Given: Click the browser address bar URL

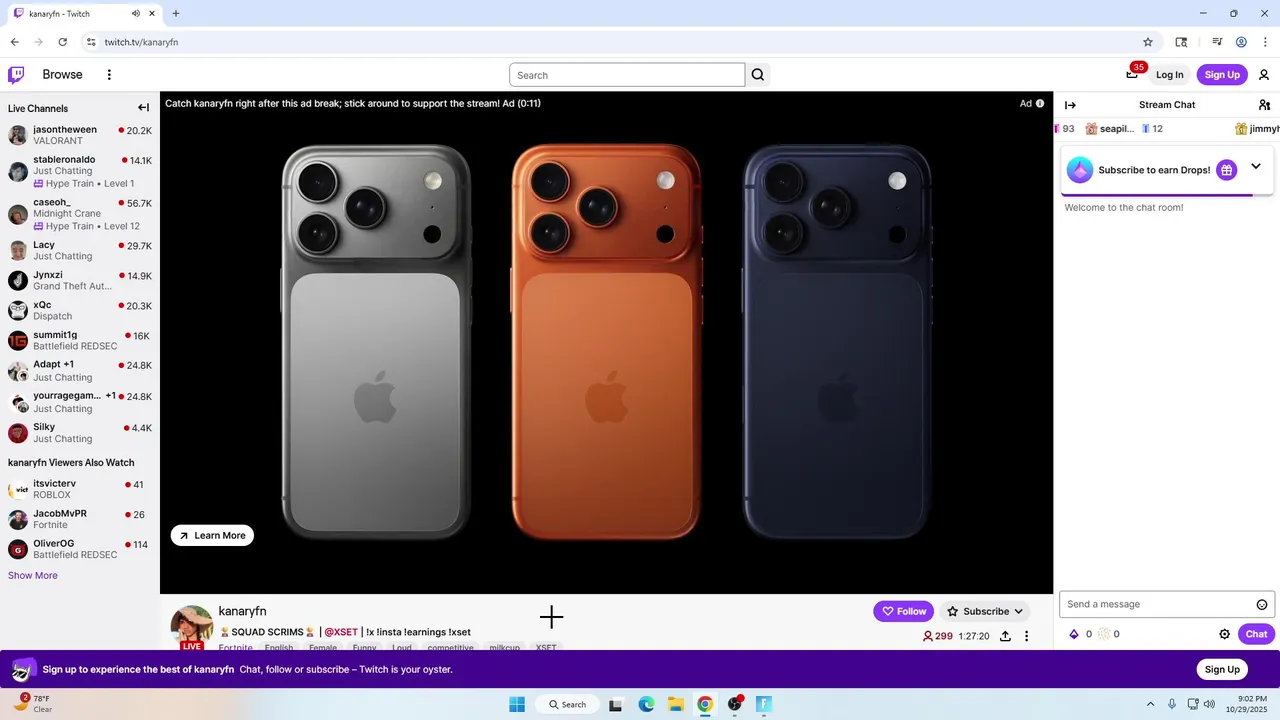Looking at the screenshot, I should [141, 42].
